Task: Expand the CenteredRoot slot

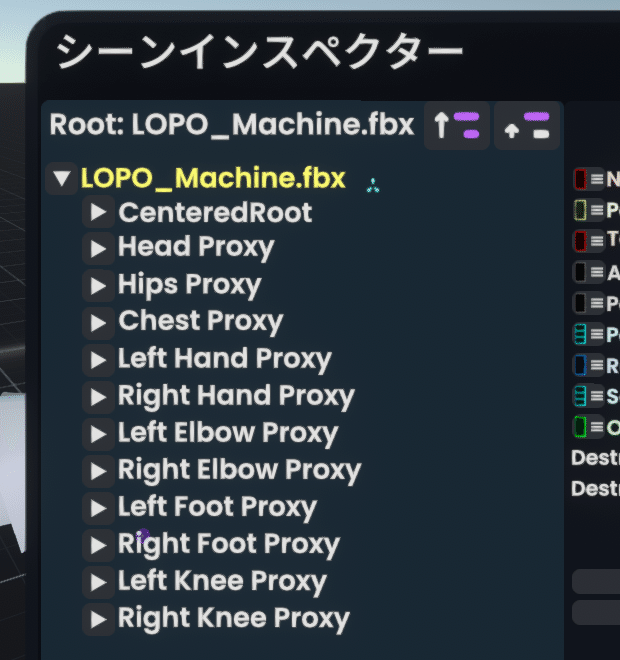Action: click(98, 212)
